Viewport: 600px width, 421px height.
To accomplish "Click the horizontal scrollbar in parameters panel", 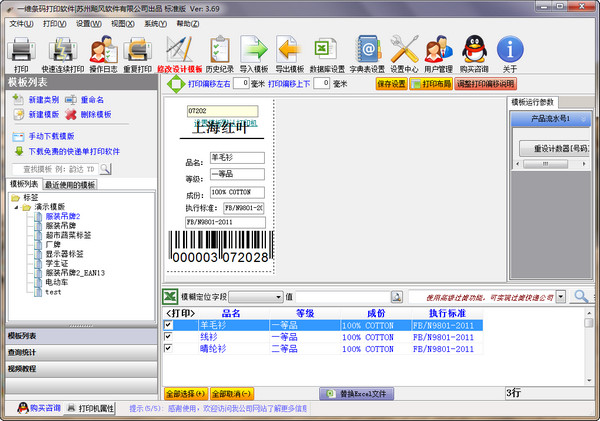I will pos(551,164).
